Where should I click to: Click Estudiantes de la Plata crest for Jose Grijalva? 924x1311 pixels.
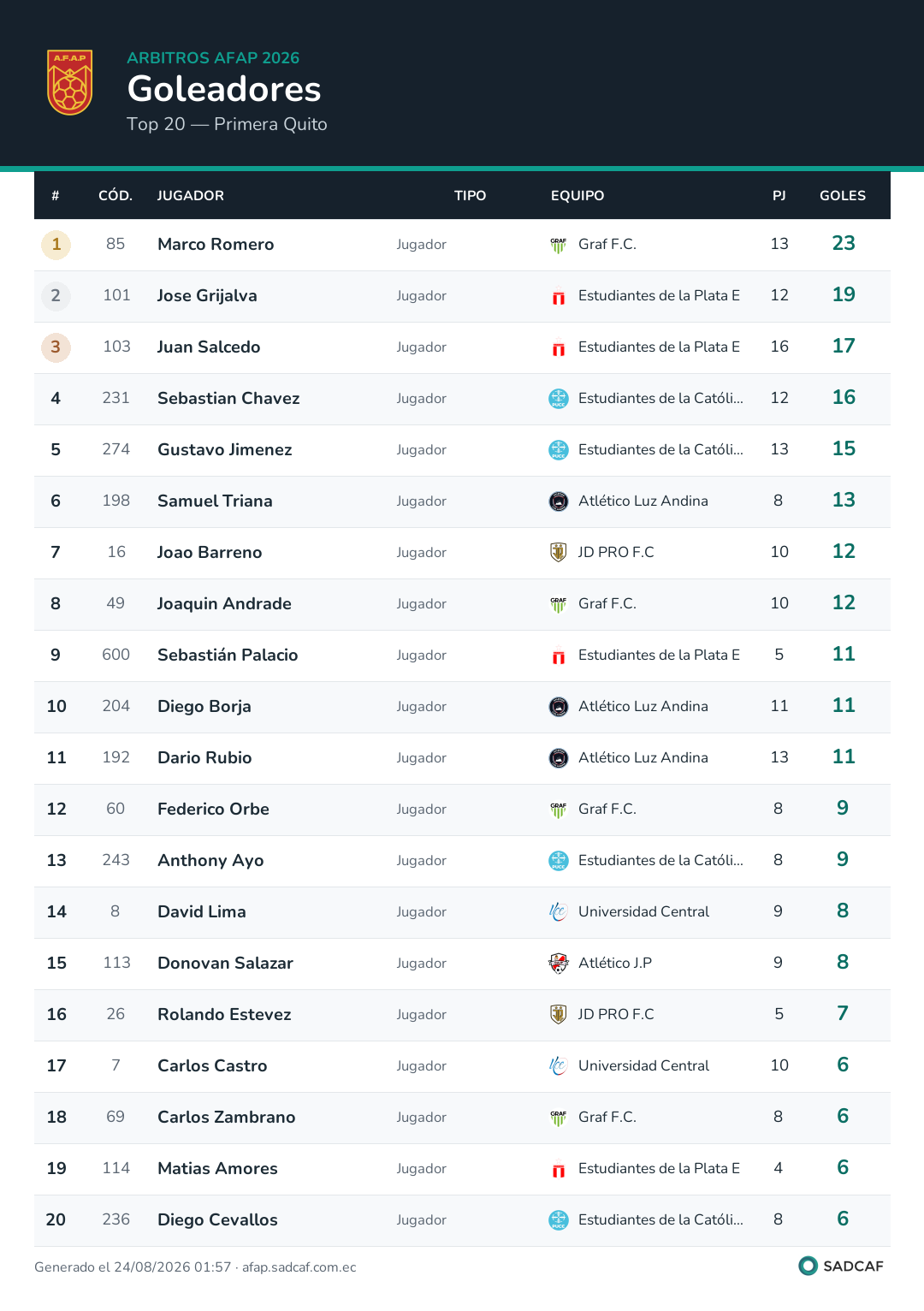click(x=559, y=296)
